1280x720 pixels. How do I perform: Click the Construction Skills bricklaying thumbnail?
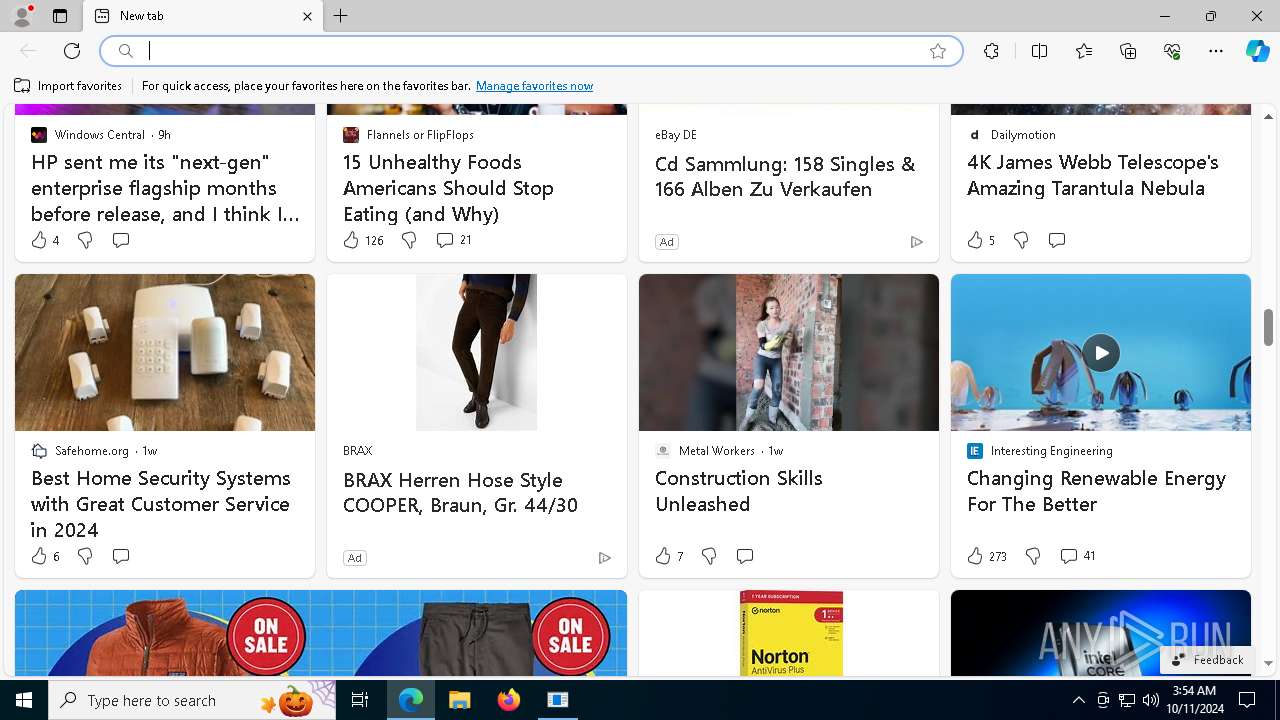coord(789,352)
